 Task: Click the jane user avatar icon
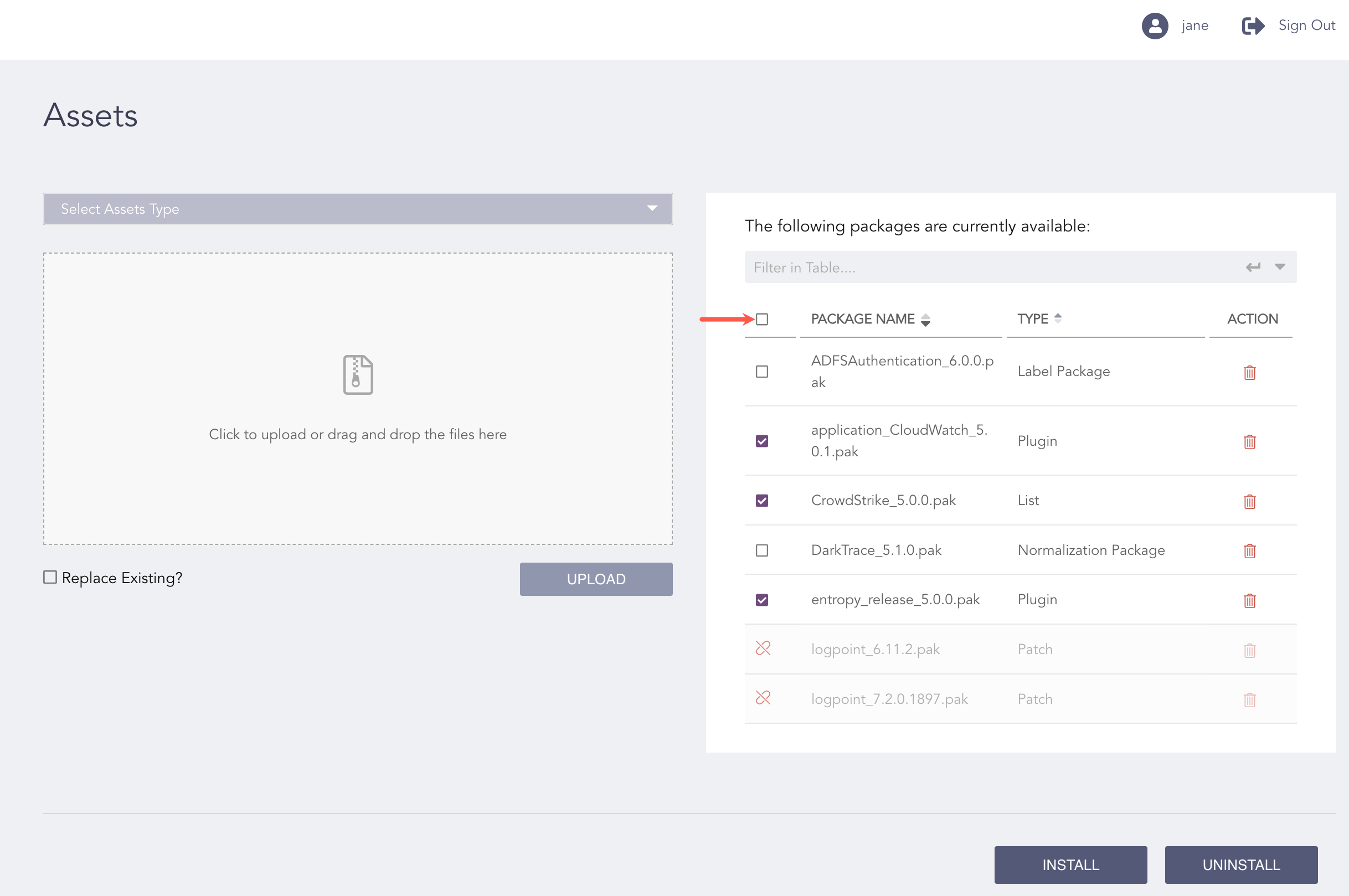[x=1154, y=25]
